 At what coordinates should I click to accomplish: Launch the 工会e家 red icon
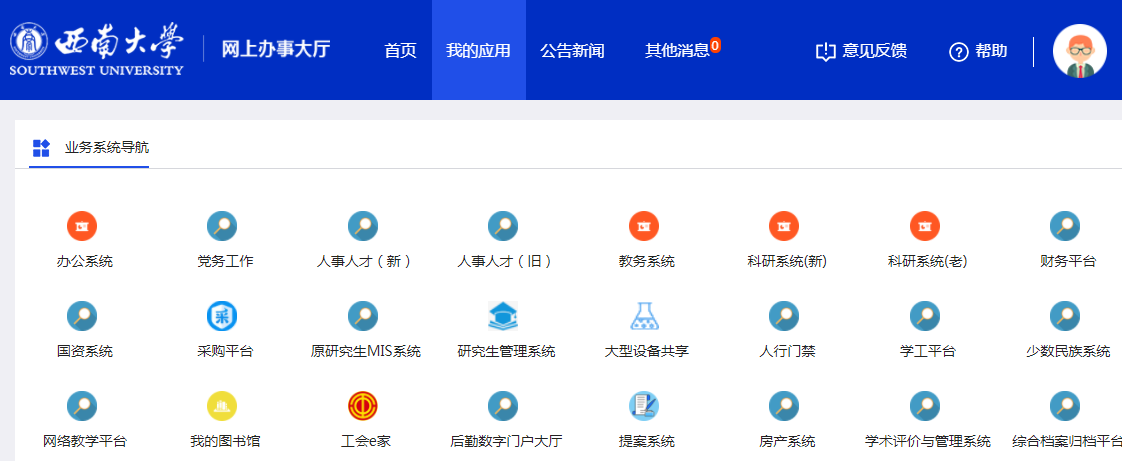363,406
